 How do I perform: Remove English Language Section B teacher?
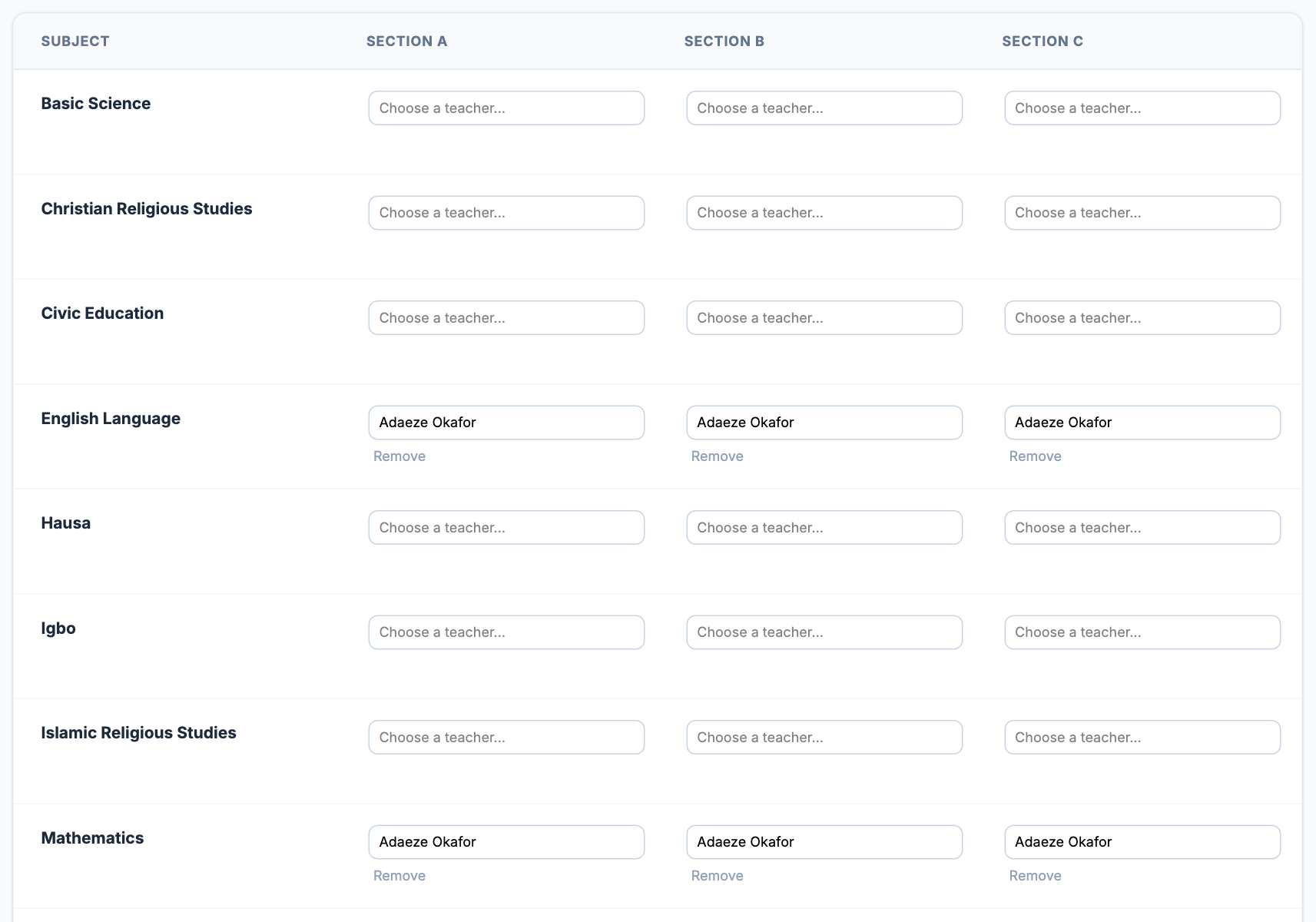pos(718,456)
